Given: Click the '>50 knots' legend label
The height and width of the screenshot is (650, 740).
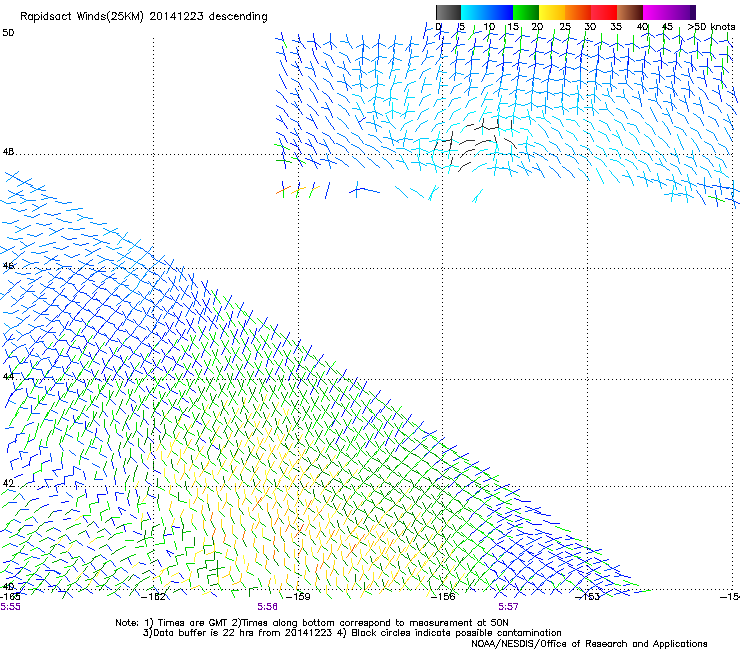Looking at the screenshot, I should click(x=711, y=27).
